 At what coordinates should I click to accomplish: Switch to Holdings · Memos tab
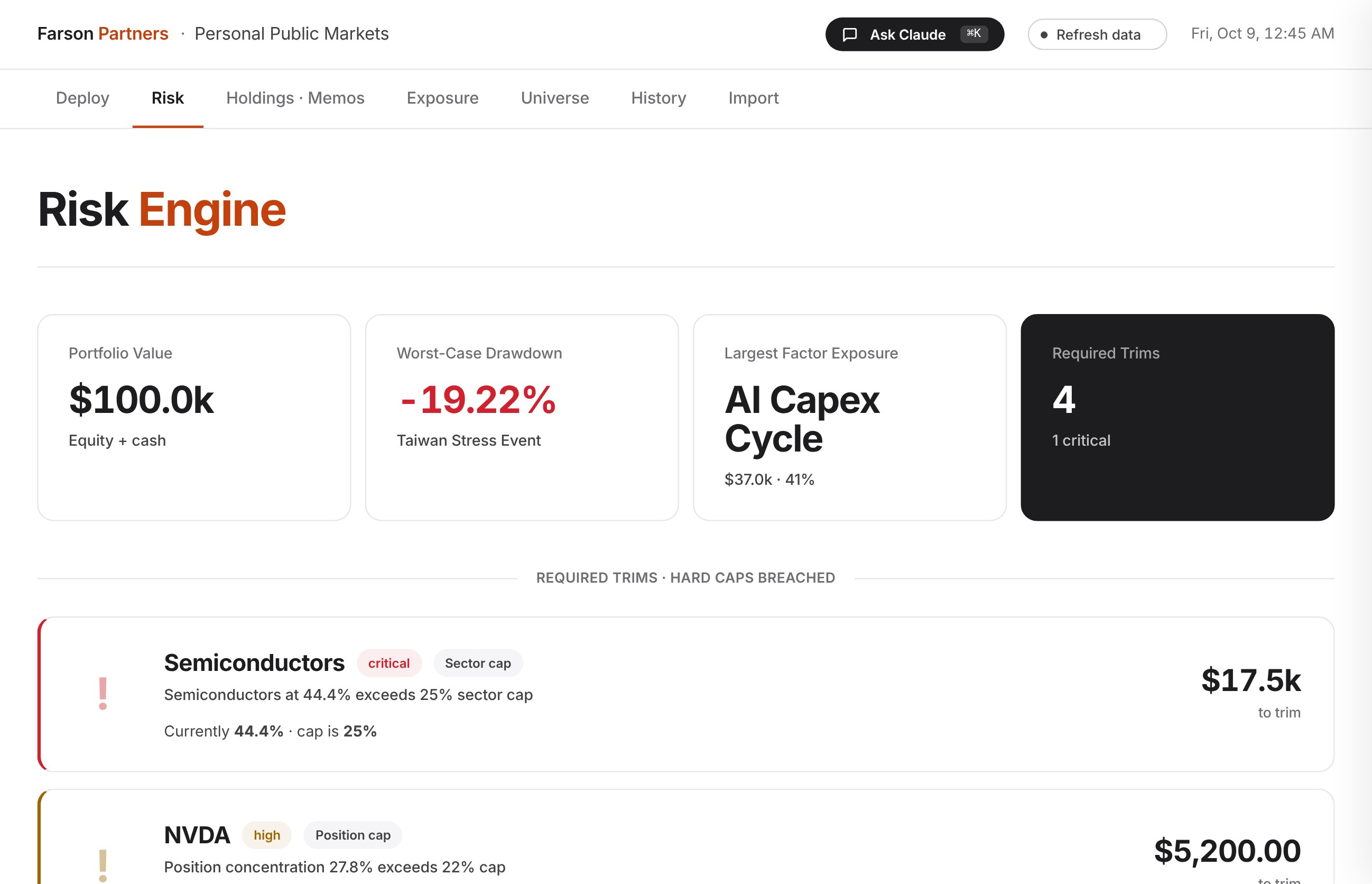(x=295, y=98)
